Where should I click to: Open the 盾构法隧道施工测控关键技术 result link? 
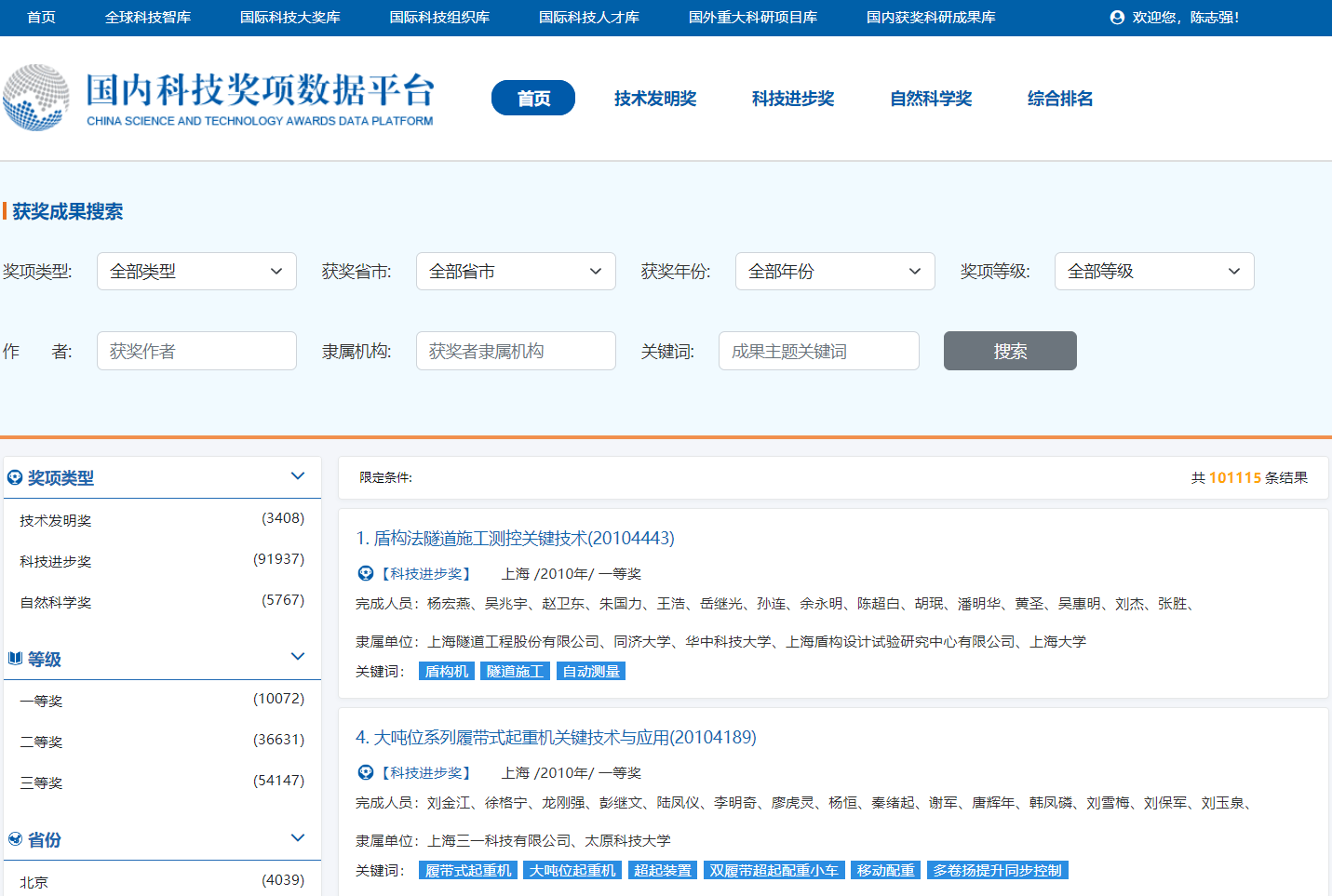[x=515, y=539]
